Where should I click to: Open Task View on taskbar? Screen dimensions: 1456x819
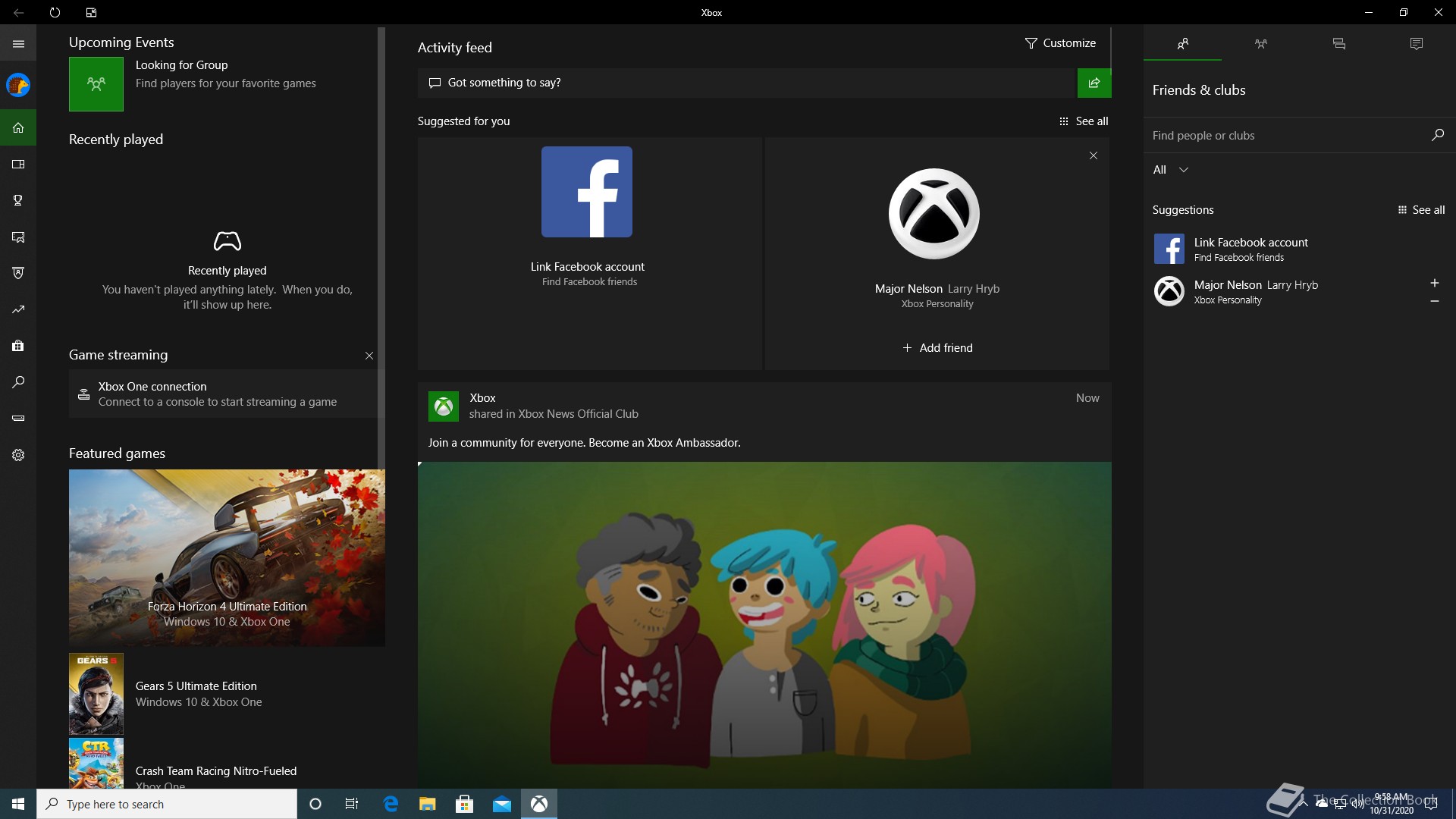(x=352, y=804)
